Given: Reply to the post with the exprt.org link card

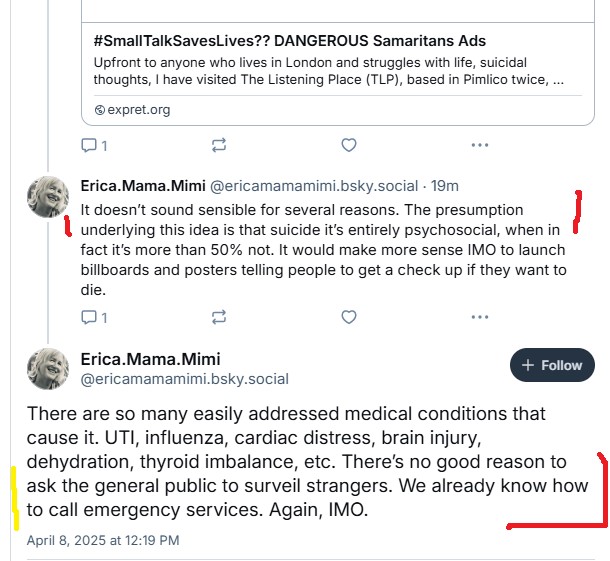Looking at the screenshot, I should 88,145.
